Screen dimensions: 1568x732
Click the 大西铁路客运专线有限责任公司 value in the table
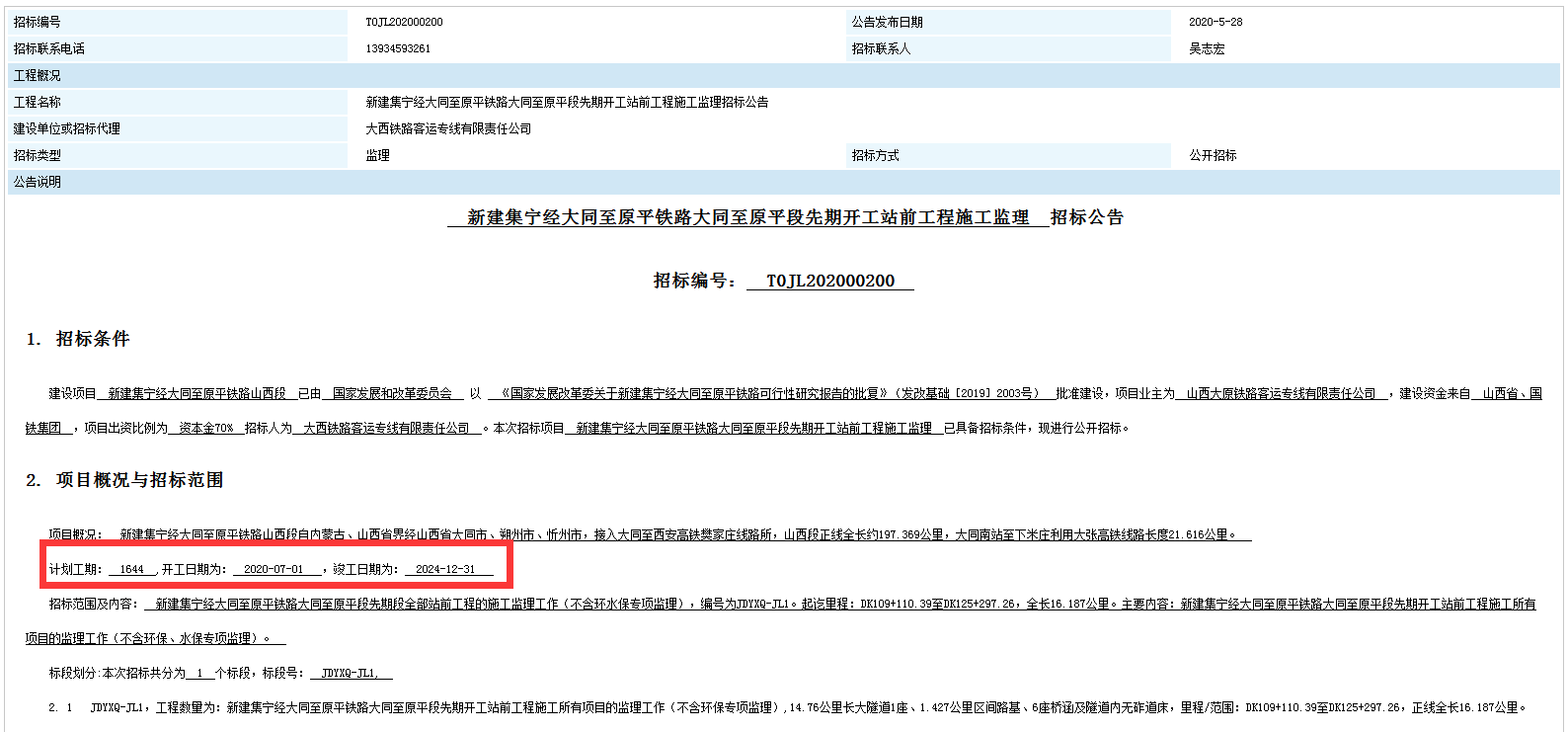point(448,128)
